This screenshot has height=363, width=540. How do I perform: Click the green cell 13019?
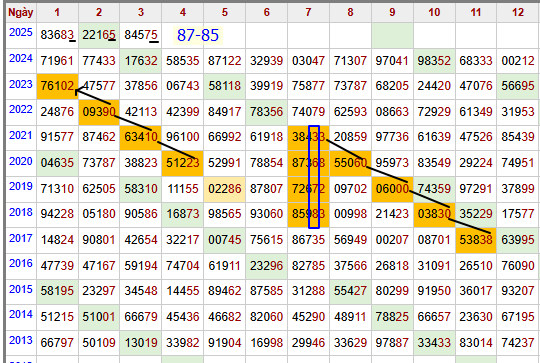[141, 343]
